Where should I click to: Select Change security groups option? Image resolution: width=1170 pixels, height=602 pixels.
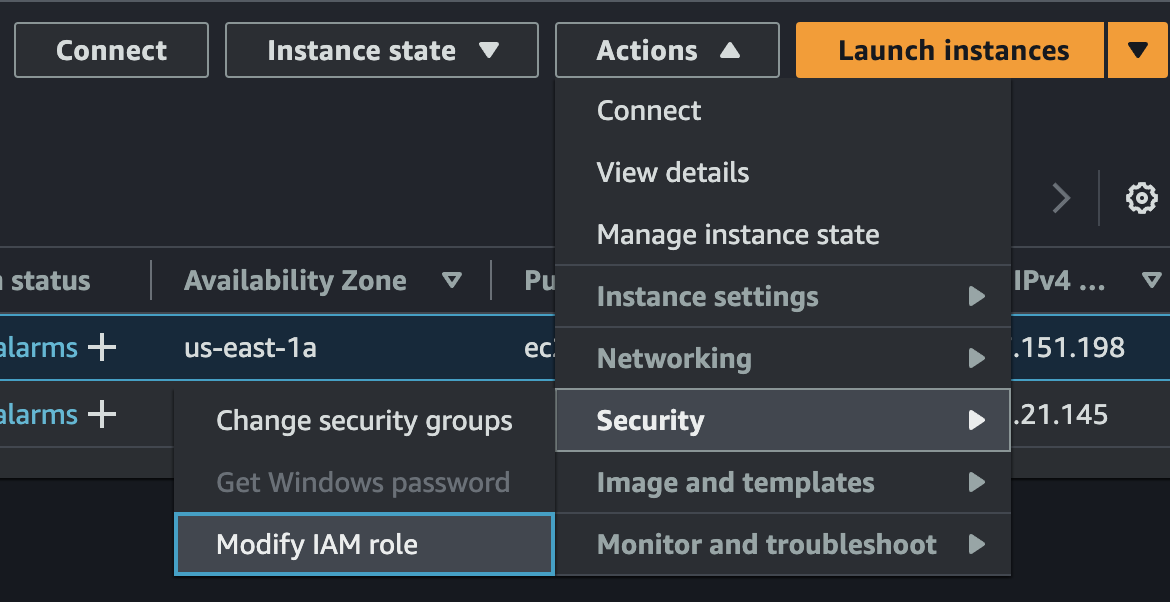pyautogui.click(x=364, y=421)
